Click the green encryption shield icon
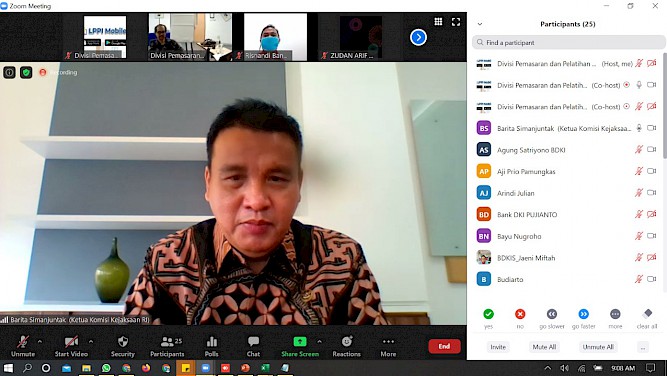 [x=26, y=73]
